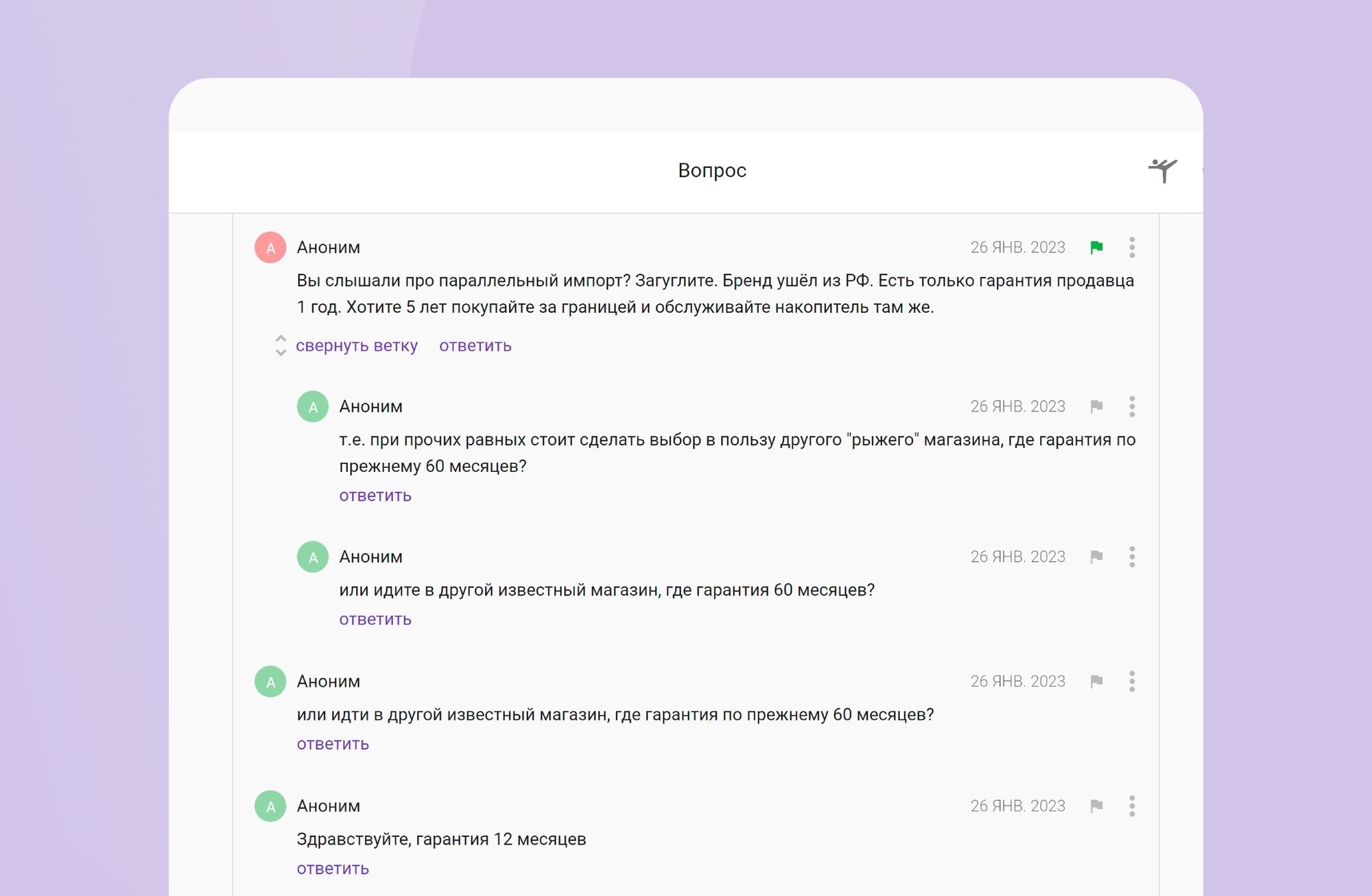The image size is (1372, 896).
Task: Click the 'Вопрос' header title
Action: (711, 170)
